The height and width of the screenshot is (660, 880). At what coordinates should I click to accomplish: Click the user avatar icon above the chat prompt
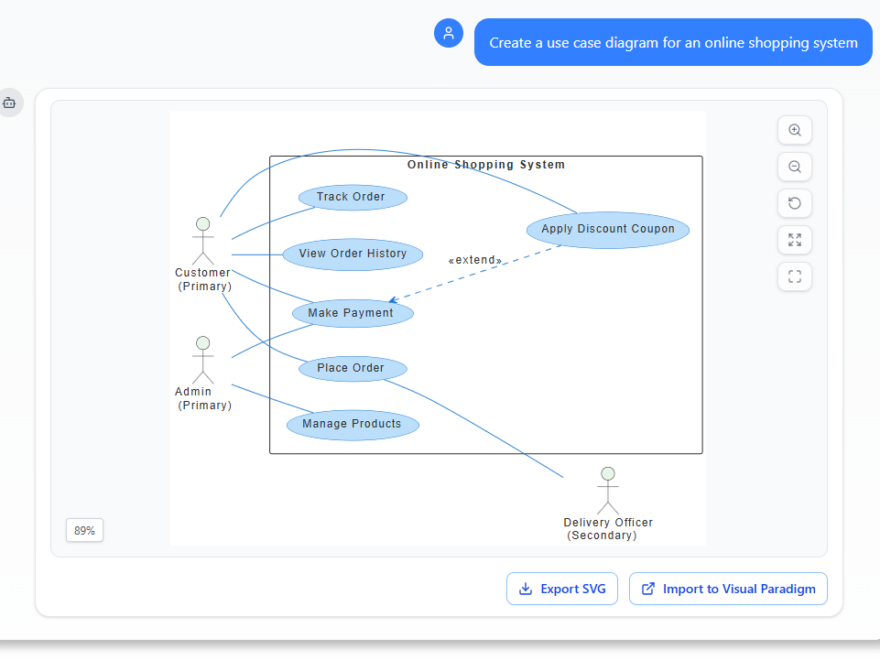click(x=448, y=33)
